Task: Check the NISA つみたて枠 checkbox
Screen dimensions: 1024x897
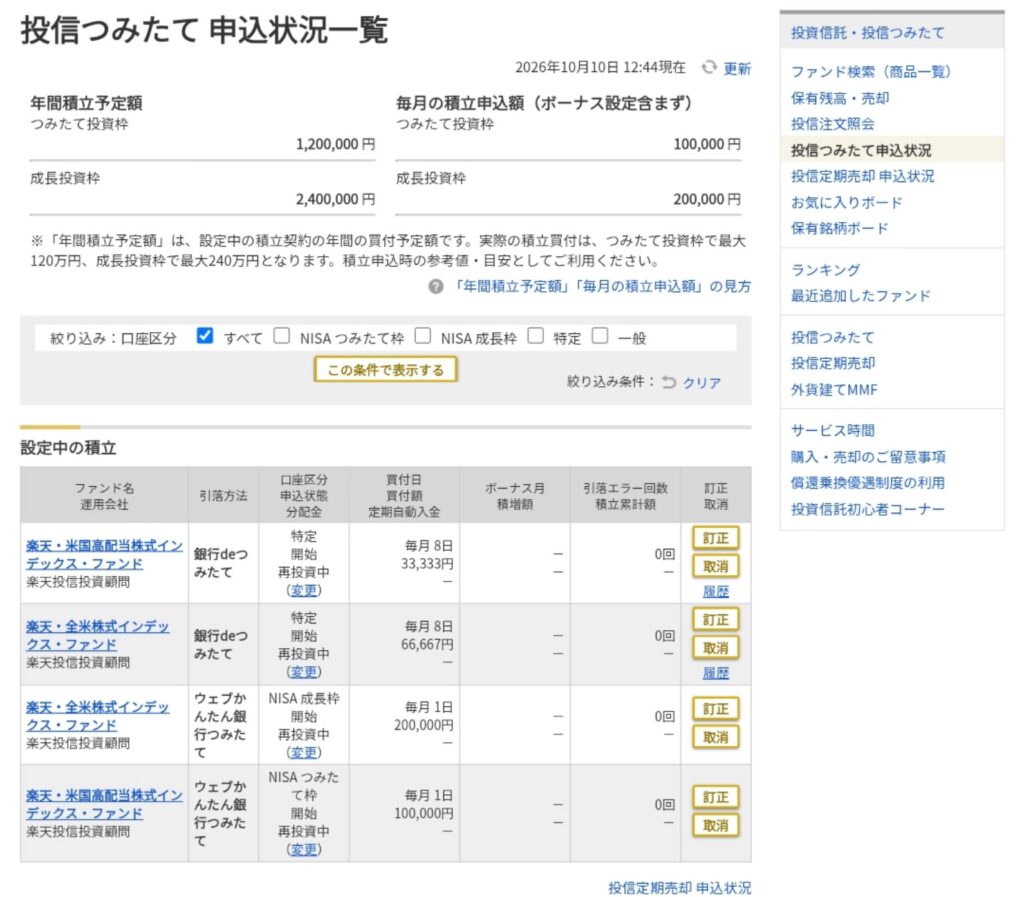Action: [x=281, y=336]
